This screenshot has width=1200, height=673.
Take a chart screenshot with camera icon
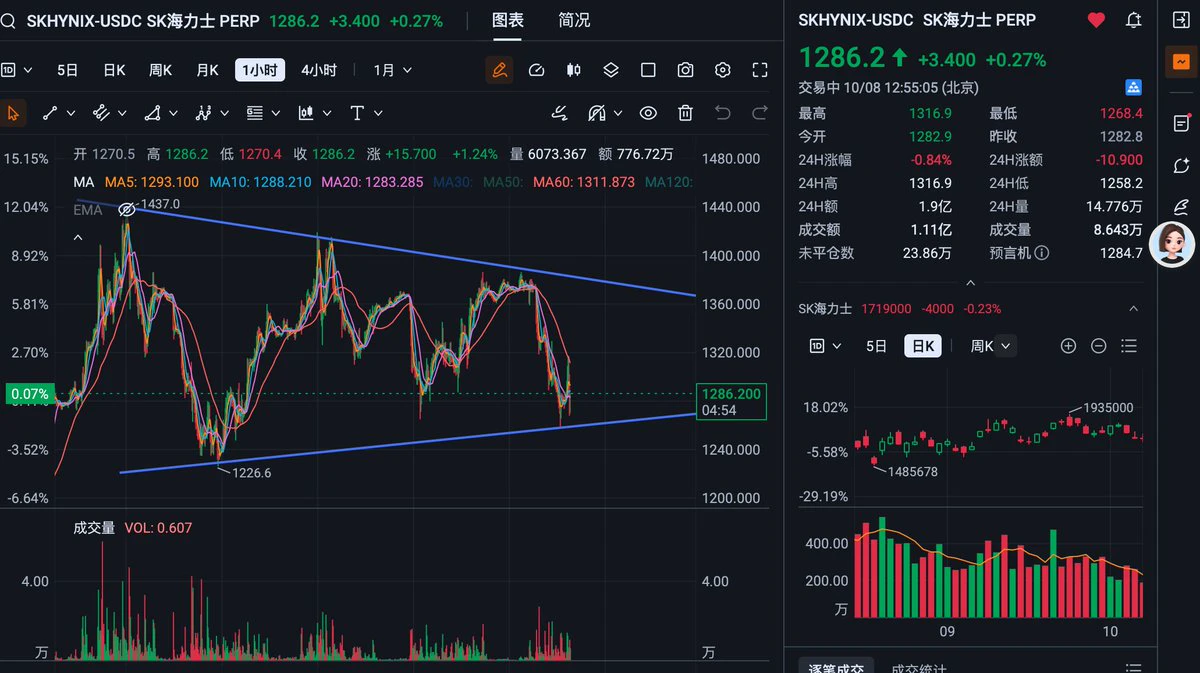pyautogui.click(x=685, y=70)
